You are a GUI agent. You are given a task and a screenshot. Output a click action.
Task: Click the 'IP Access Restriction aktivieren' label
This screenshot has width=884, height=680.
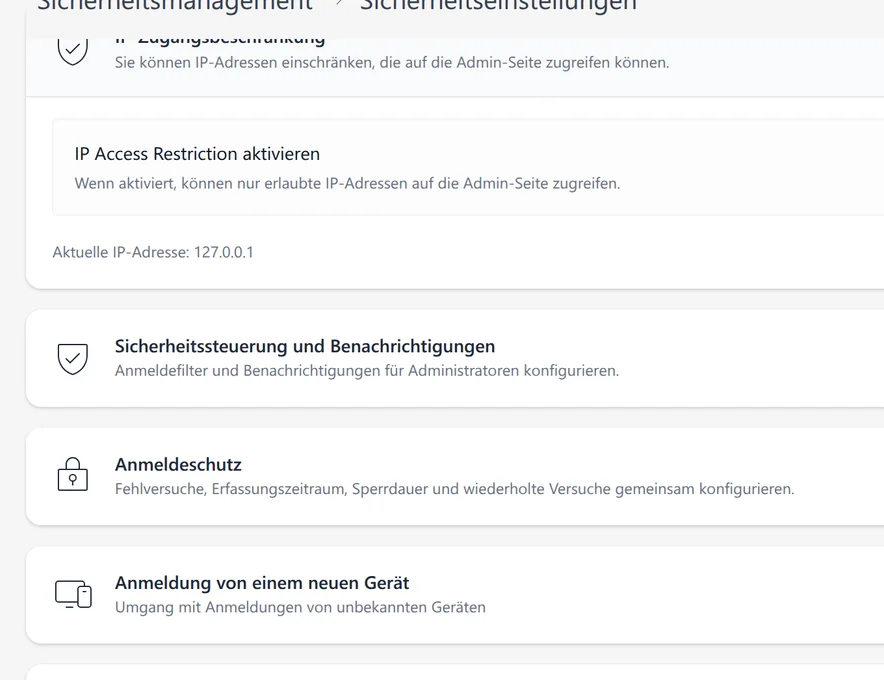[197, 154]
